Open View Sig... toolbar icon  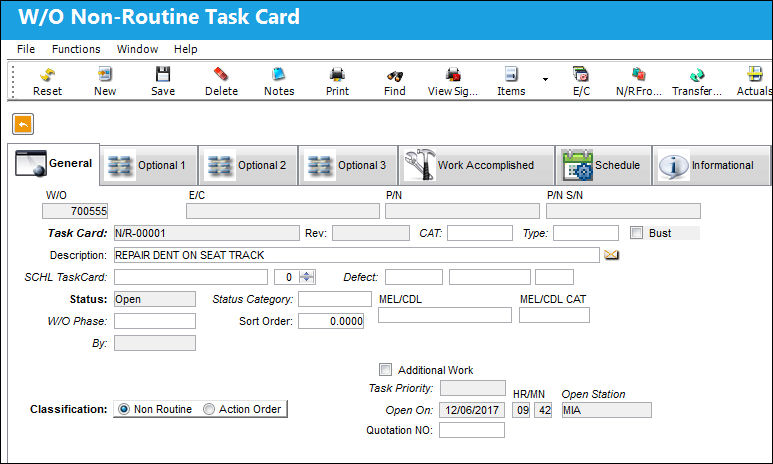(x=453, y=75)
